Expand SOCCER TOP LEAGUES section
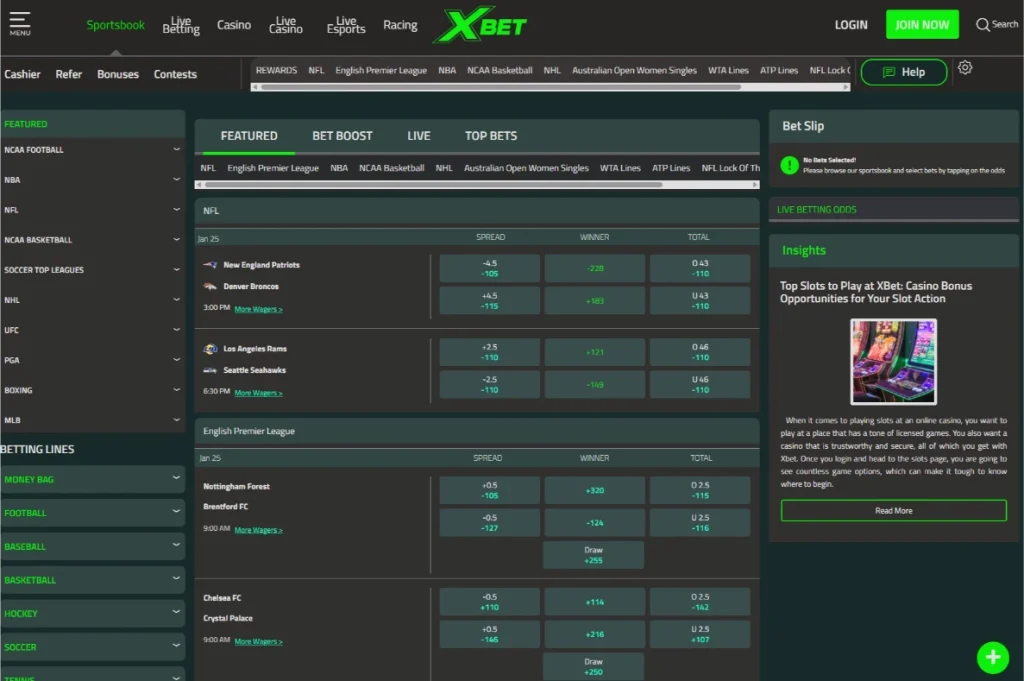Screen dimensions: 1024x681 (x=93, y=270)
